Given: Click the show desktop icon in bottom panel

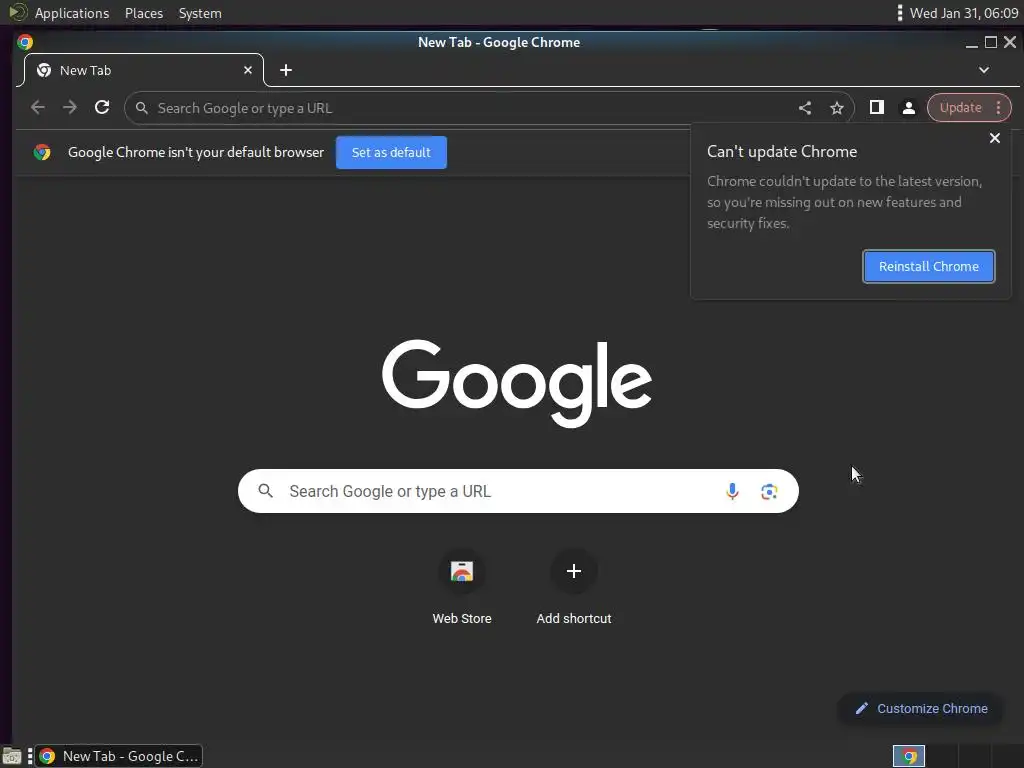Looking at the screenshot, I should click(11, 756).
